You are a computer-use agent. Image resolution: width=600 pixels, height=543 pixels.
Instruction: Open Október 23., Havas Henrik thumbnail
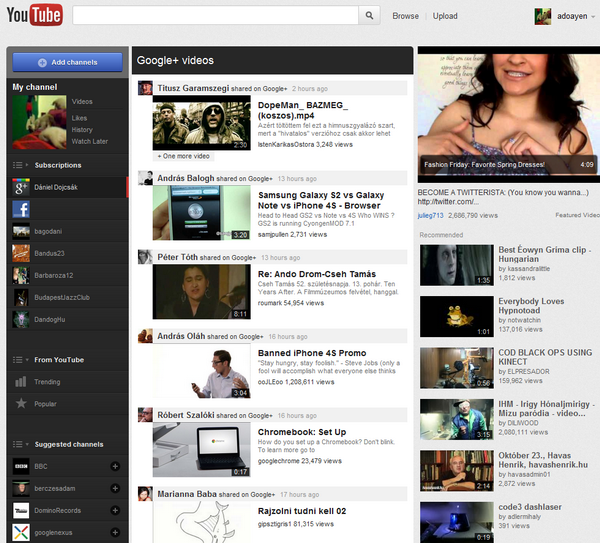click(x=457, y=471)
